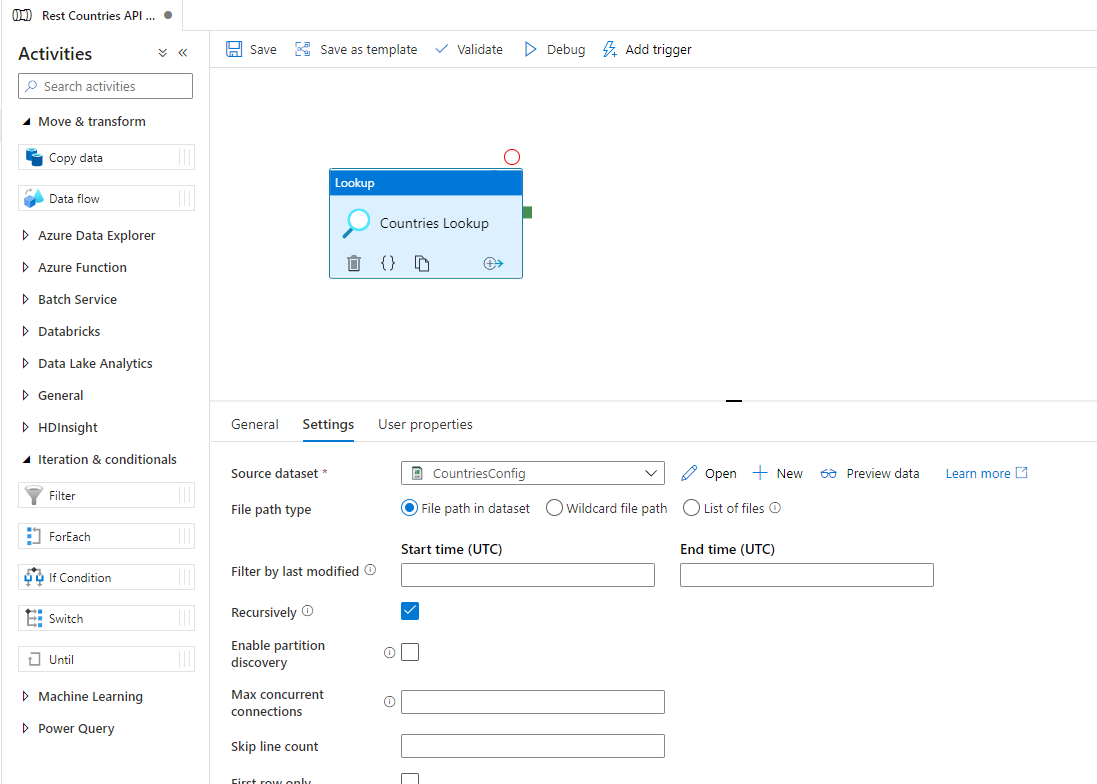Image resolution: width=1097 pixels, height=784 pixels.
Task: Click the Save icon in the toolbar
Action: click(234, 49)
